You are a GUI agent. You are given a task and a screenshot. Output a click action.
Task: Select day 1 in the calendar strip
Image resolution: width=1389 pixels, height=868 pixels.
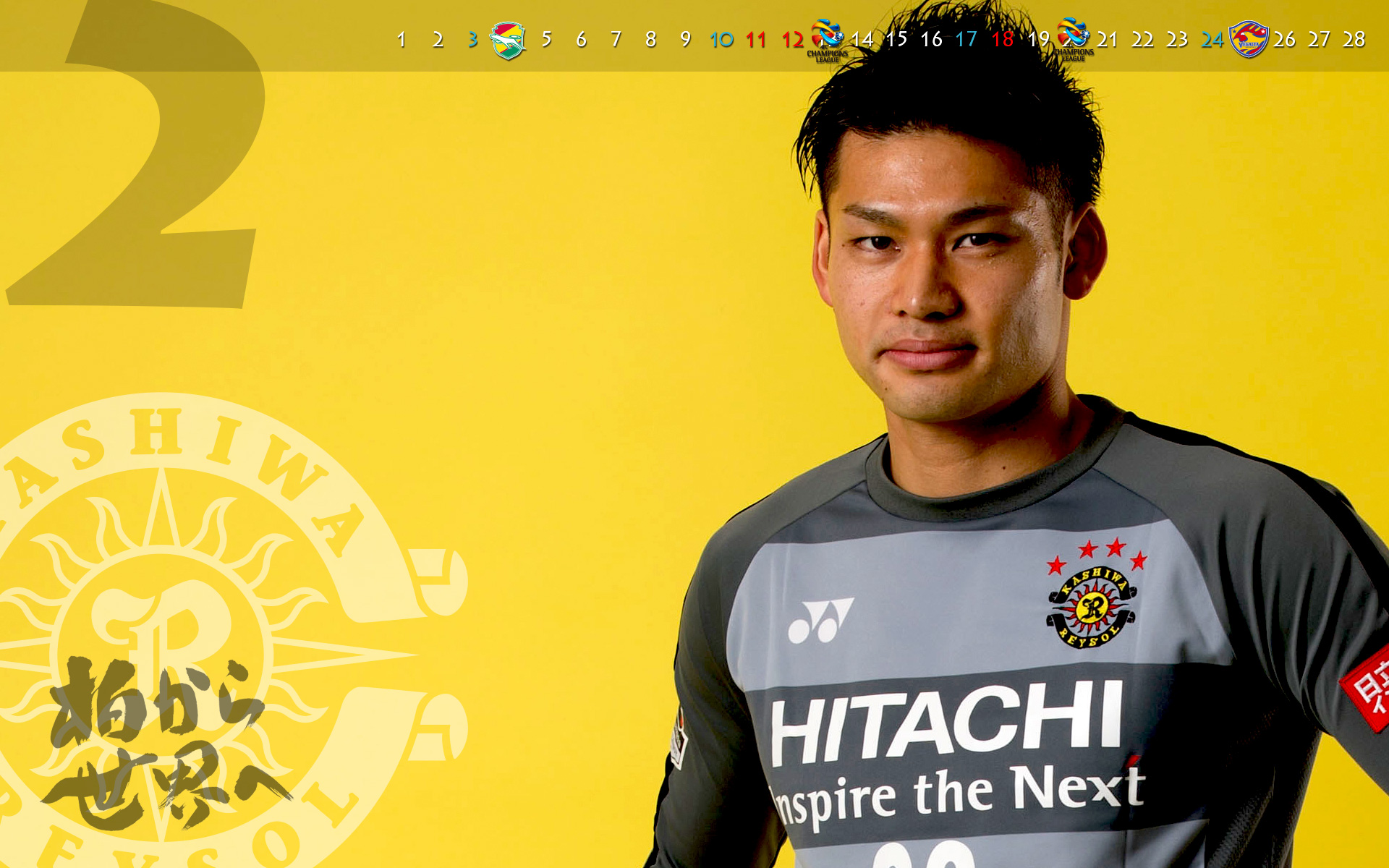pos(402,40)
